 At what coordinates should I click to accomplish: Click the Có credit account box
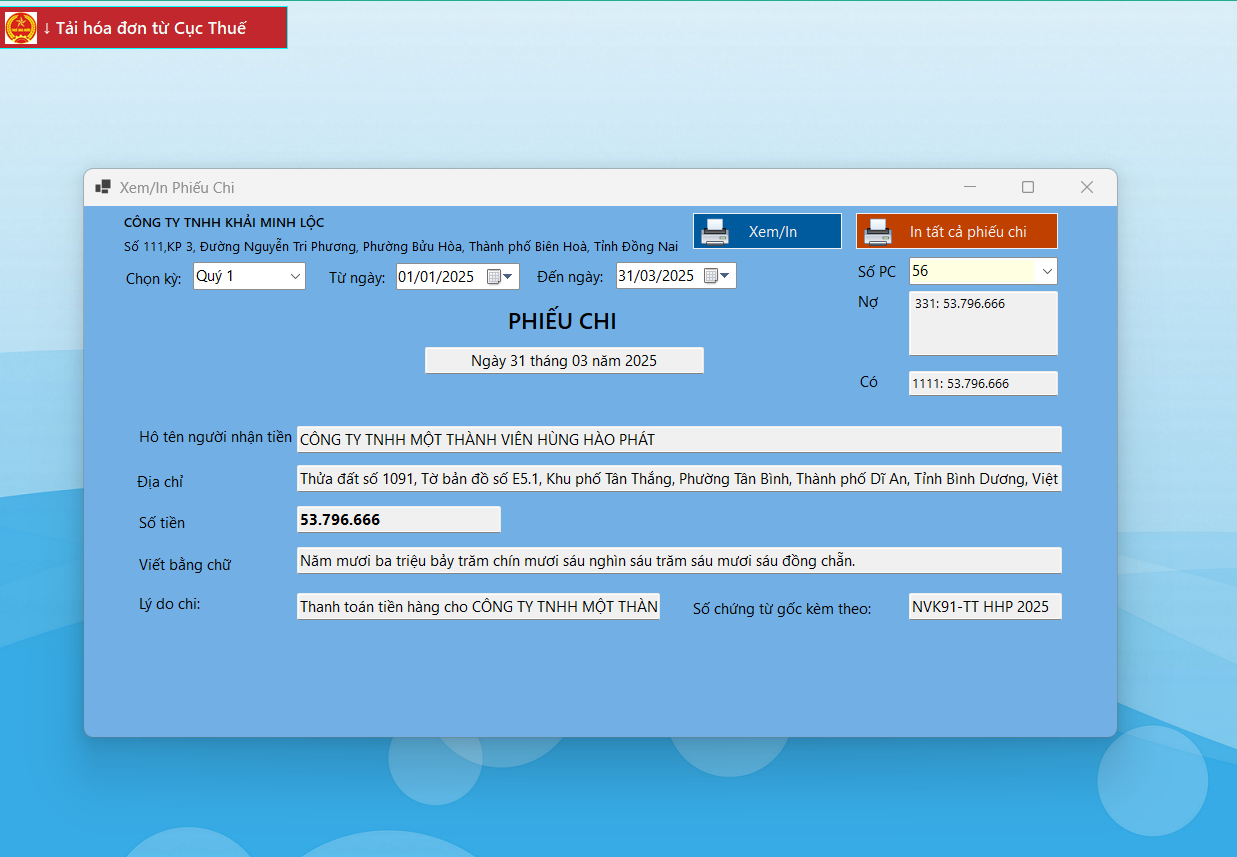982,383
